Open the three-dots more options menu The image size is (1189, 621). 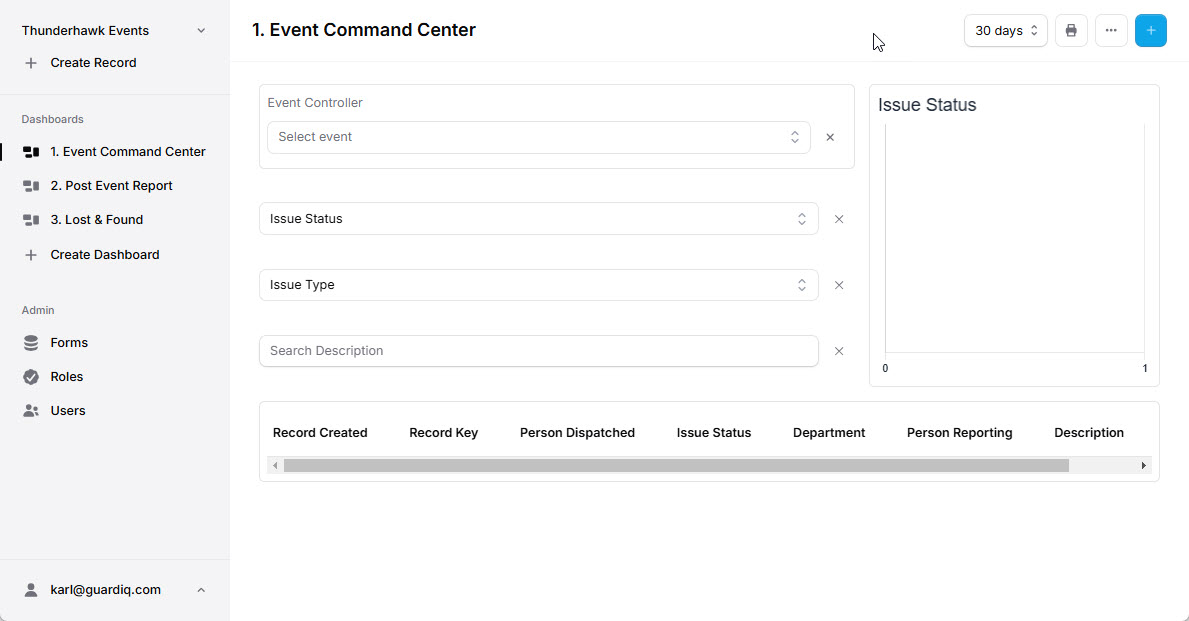[x=1111, y=30]
